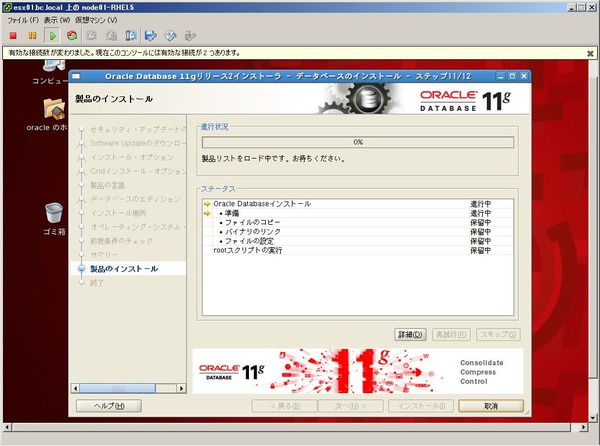Click the Oracle Databaseインストール status row
This screenshot has height=446, width=600.
(358, 204)
